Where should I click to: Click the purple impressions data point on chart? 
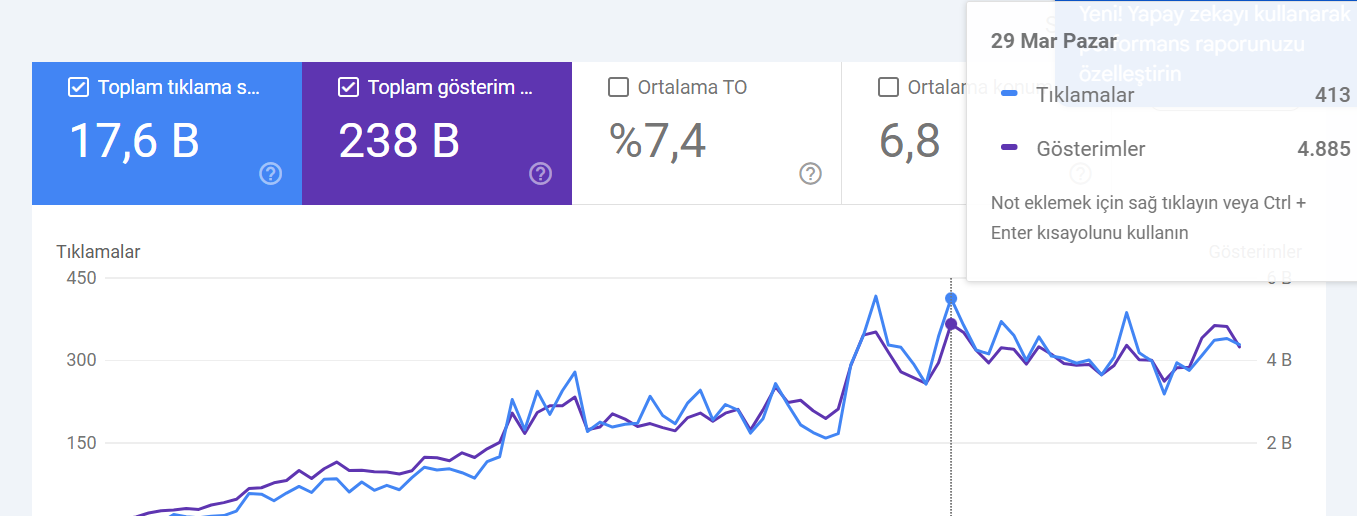click(951, 324)
